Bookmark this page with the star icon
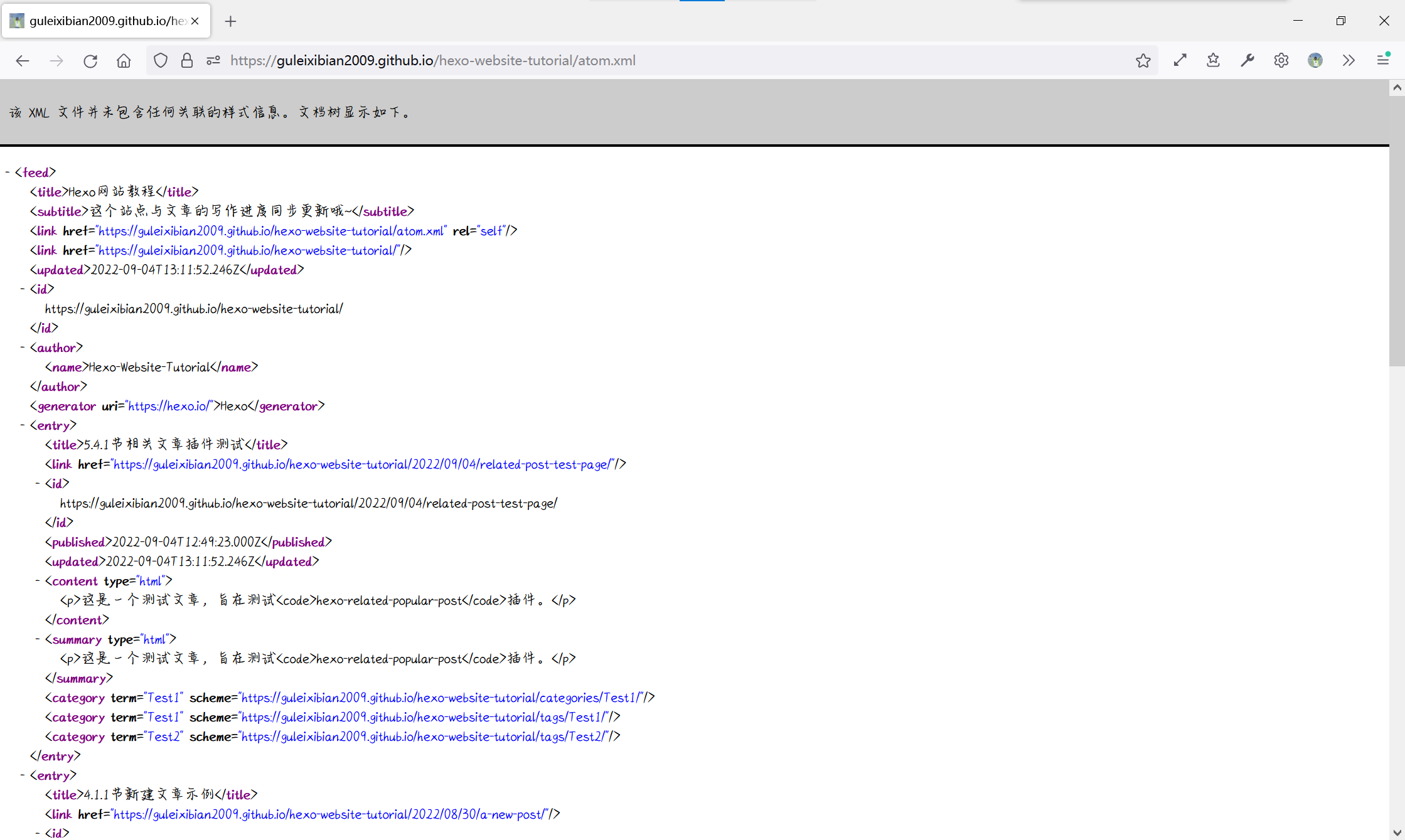This screenshot has height=840, width=1405. 1143,61
